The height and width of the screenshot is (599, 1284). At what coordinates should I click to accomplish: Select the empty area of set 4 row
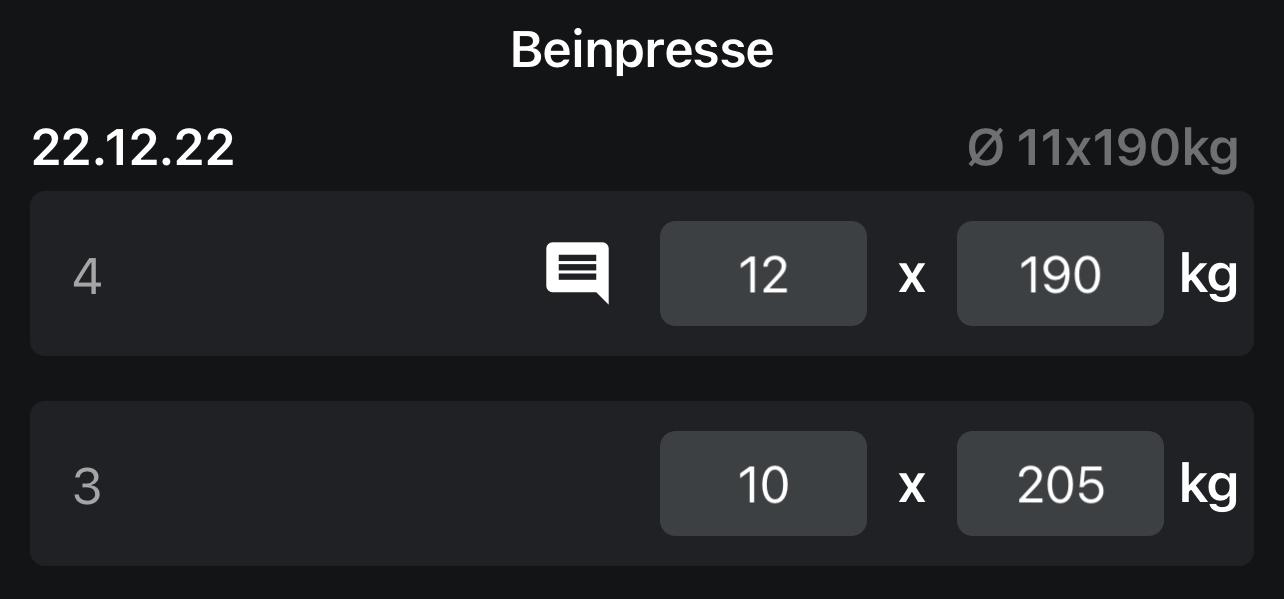coord(320,274)
